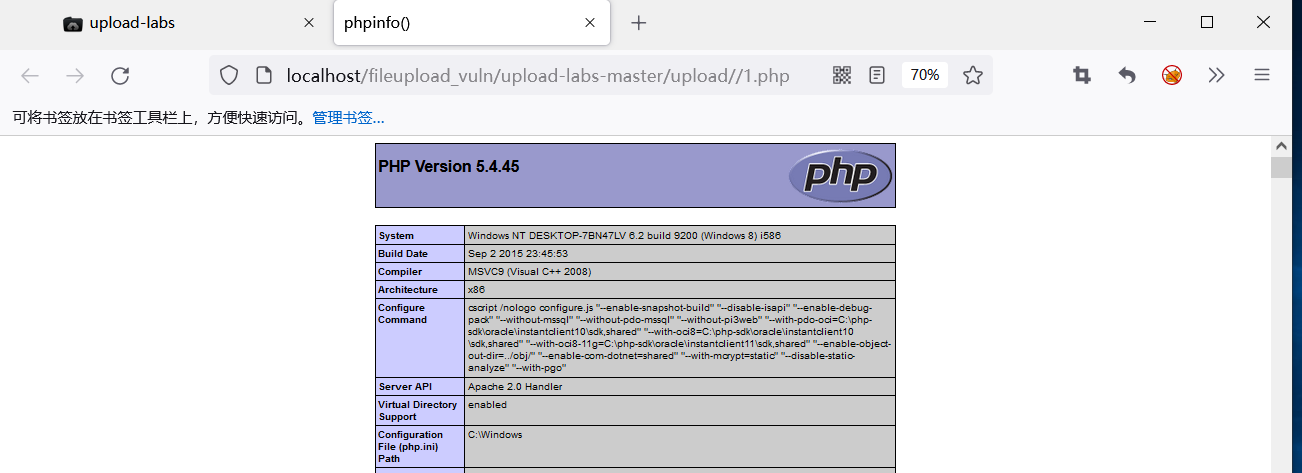Maximize the Firefox browser window
The width and height of the screenshot is (1302, 473).
[1207, 22]
